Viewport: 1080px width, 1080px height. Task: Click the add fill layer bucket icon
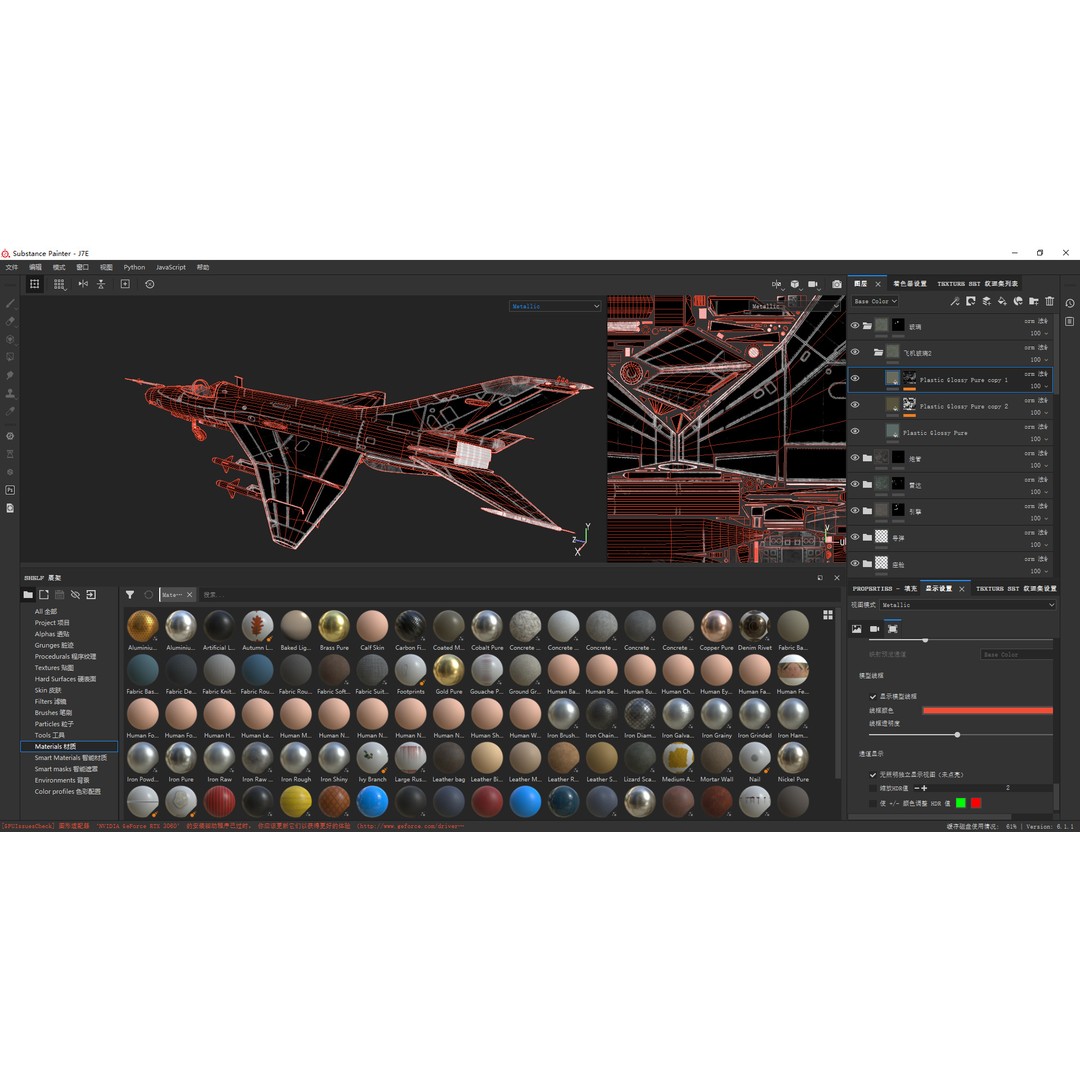point(1002,301)
